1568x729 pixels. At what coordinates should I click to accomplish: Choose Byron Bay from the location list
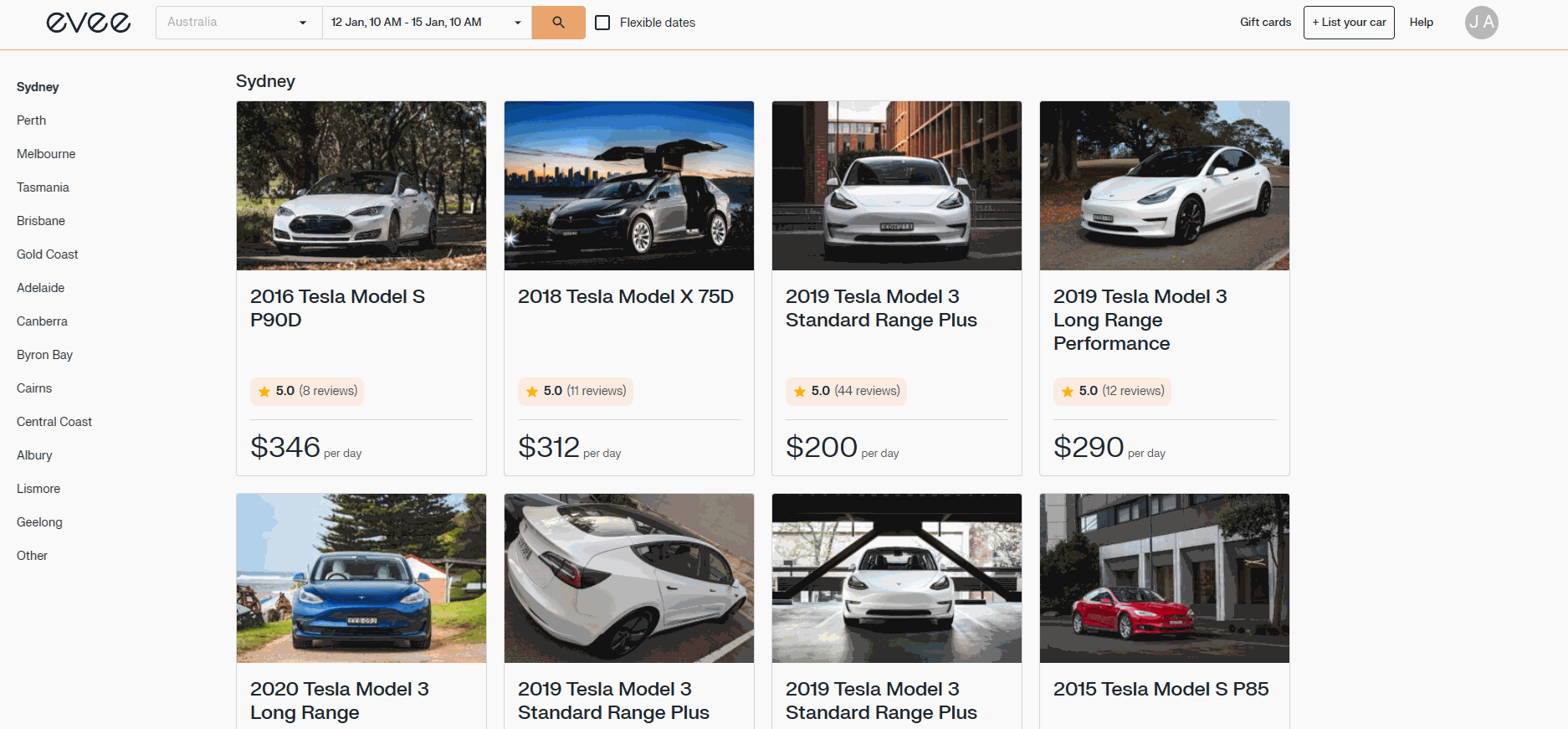[x=45, y=355]
